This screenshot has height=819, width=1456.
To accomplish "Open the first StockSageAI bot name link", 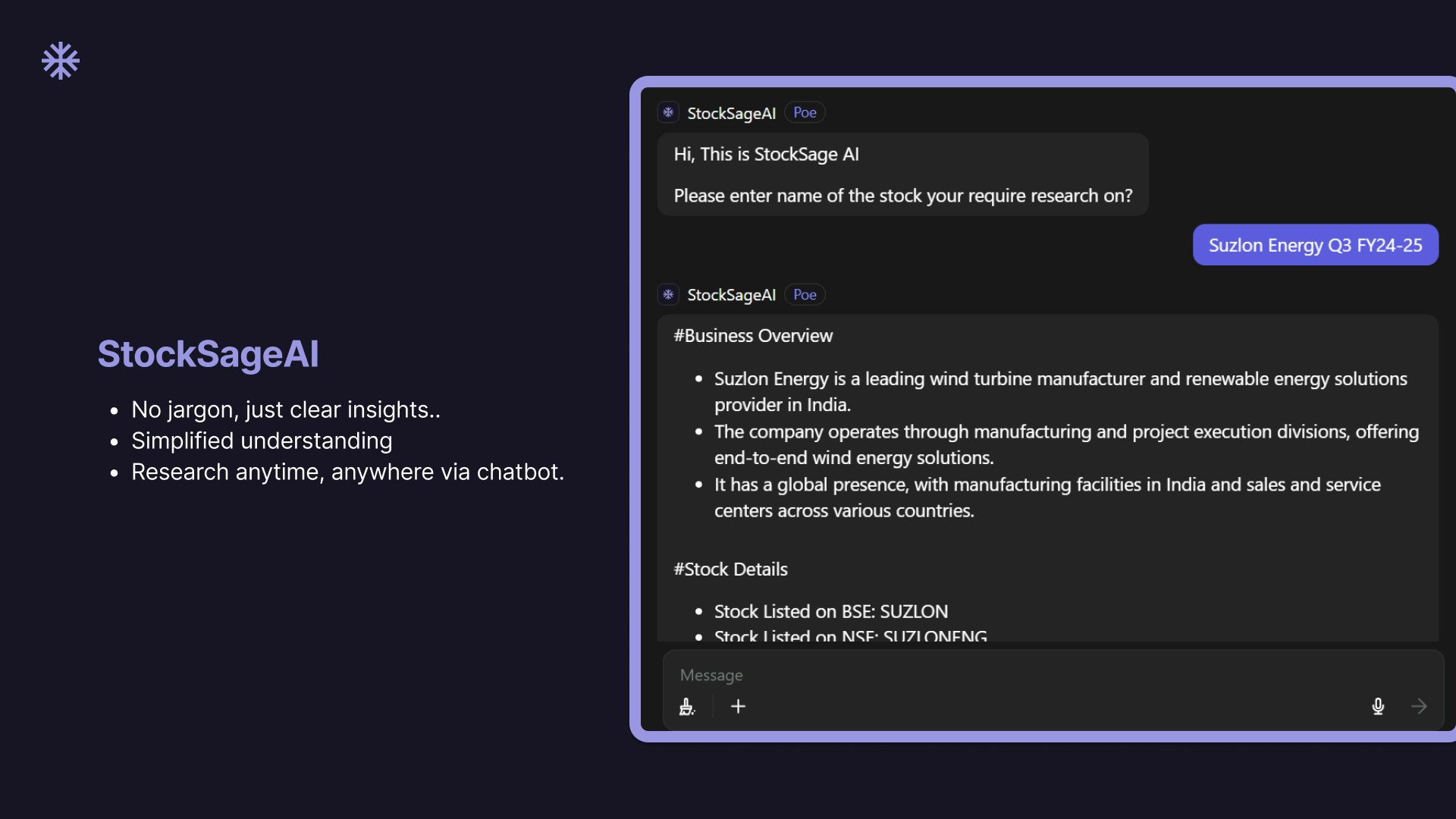I will click(731, 113).
